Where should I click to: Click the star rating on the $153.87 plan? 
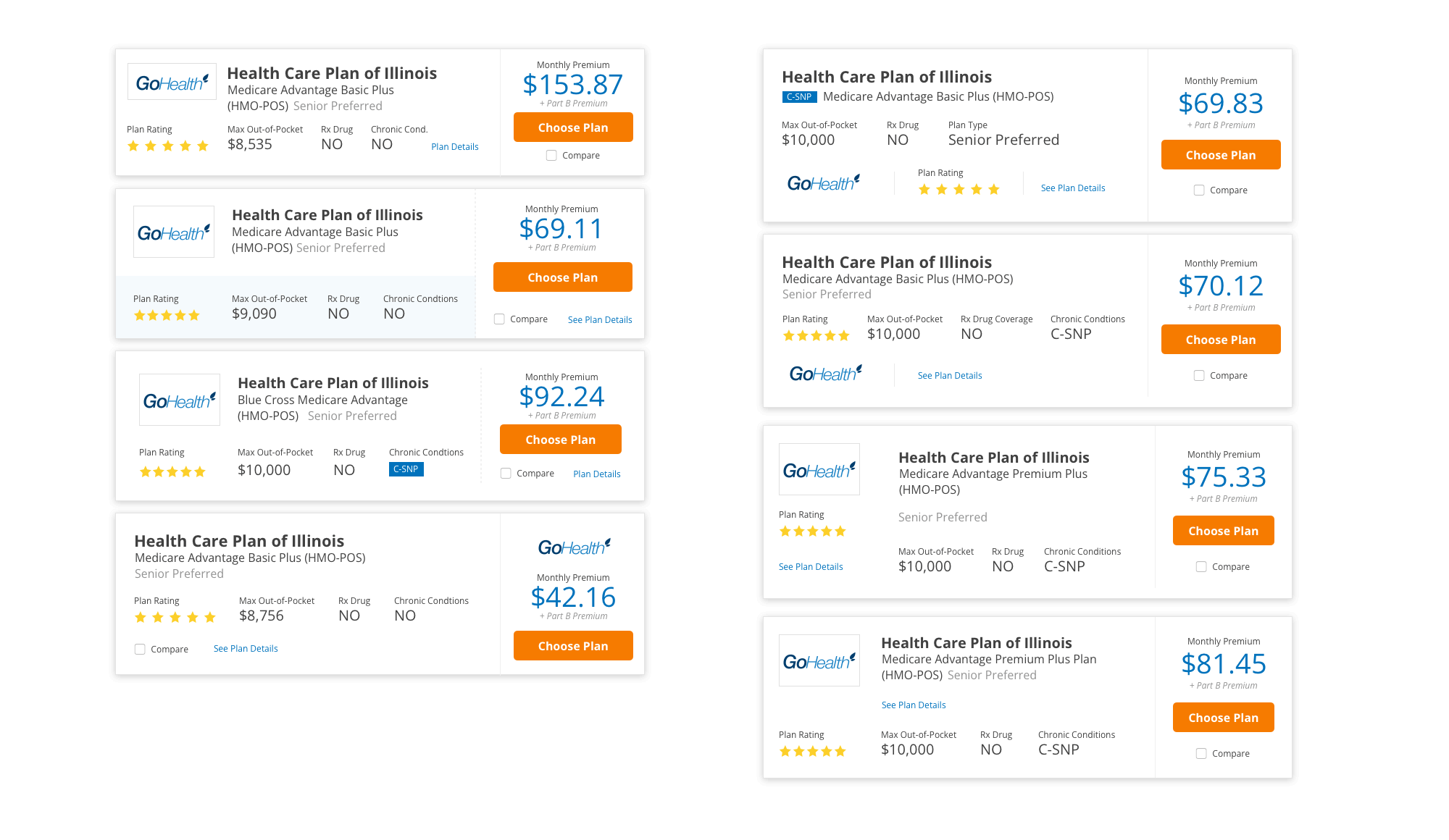point(167,146)
